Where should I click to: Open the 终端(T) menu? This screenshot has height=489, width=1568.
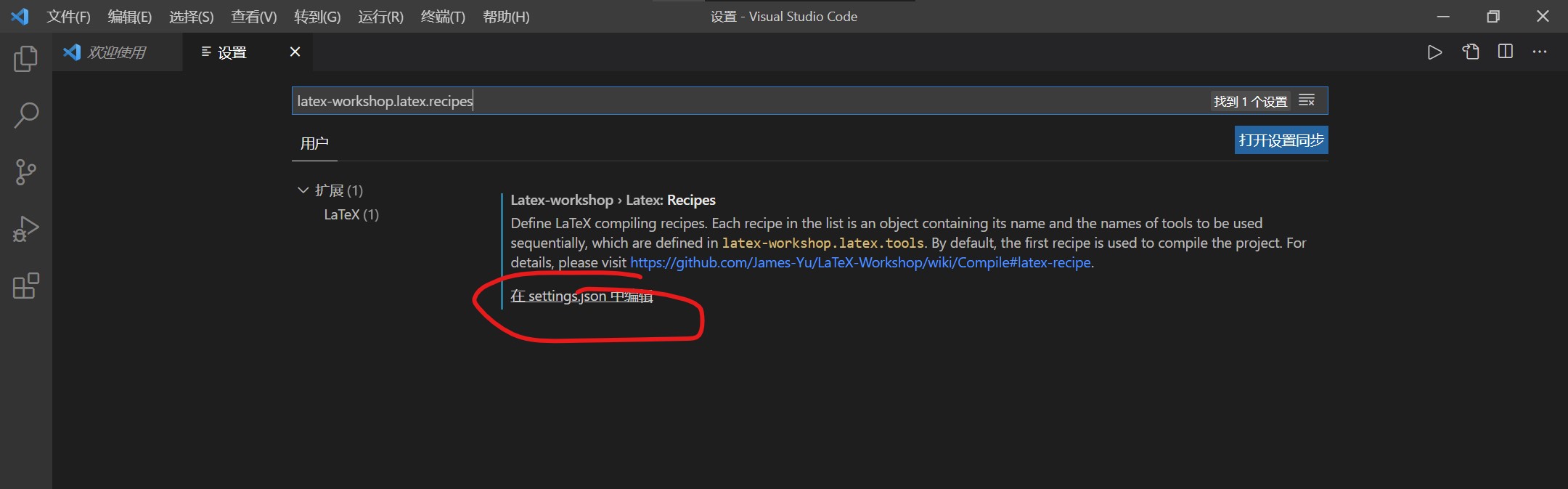pyautogui.click(x=443, y=17)
